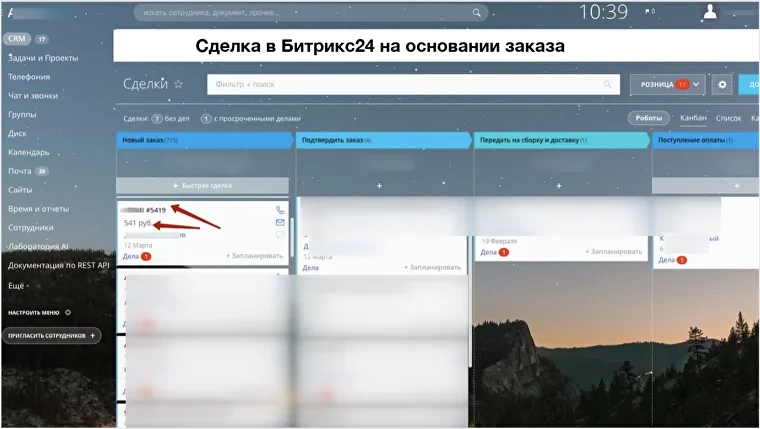Image resolution: width=760 pixels, height=429 pixels.
Task: Click Пригласить сотрудников button
Action: tap(51, 336)
